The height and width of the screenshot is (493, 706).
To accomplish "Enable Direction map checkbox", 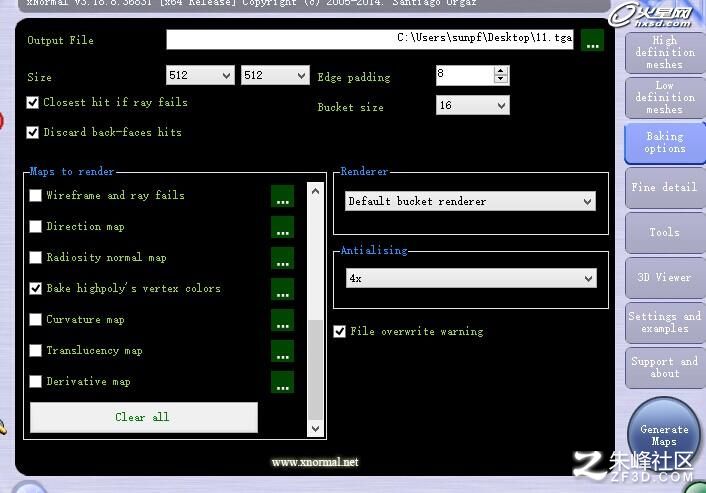I will [35, 226].
